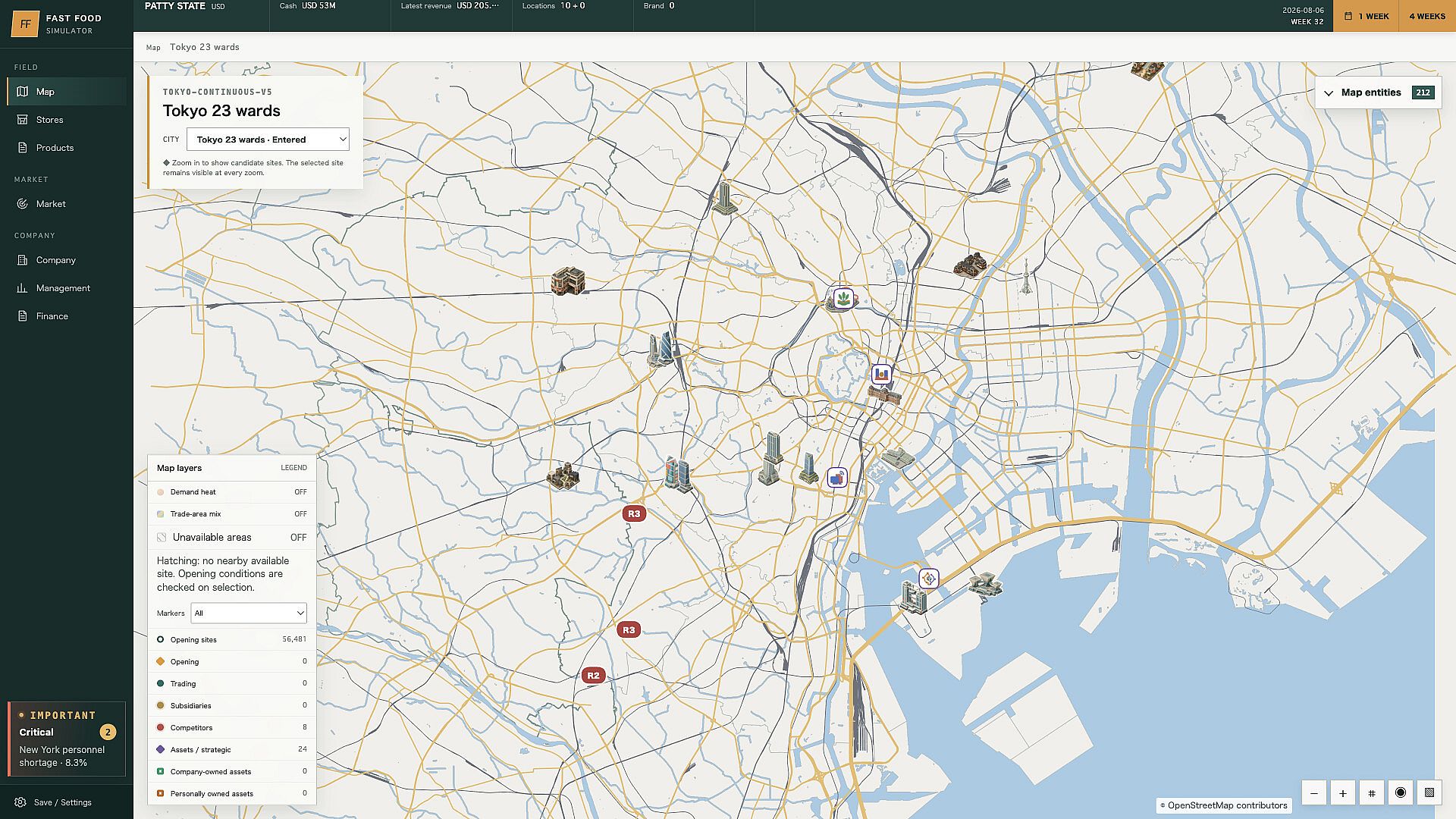Open the Critical personnel shortage alert
The height and width of the screenshot is (819, 1456).
point(67,739)
